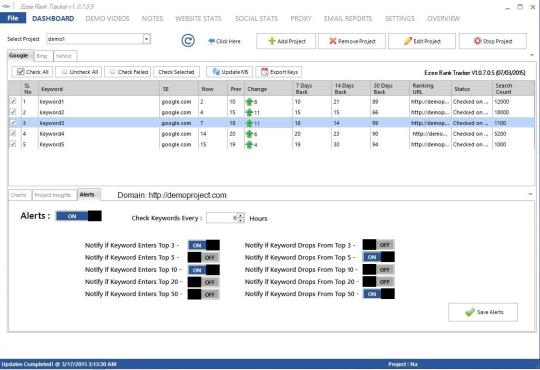Toggle Notify If Keyword Drops From Top 20
540x370 pixels.
tap(378, 281)
